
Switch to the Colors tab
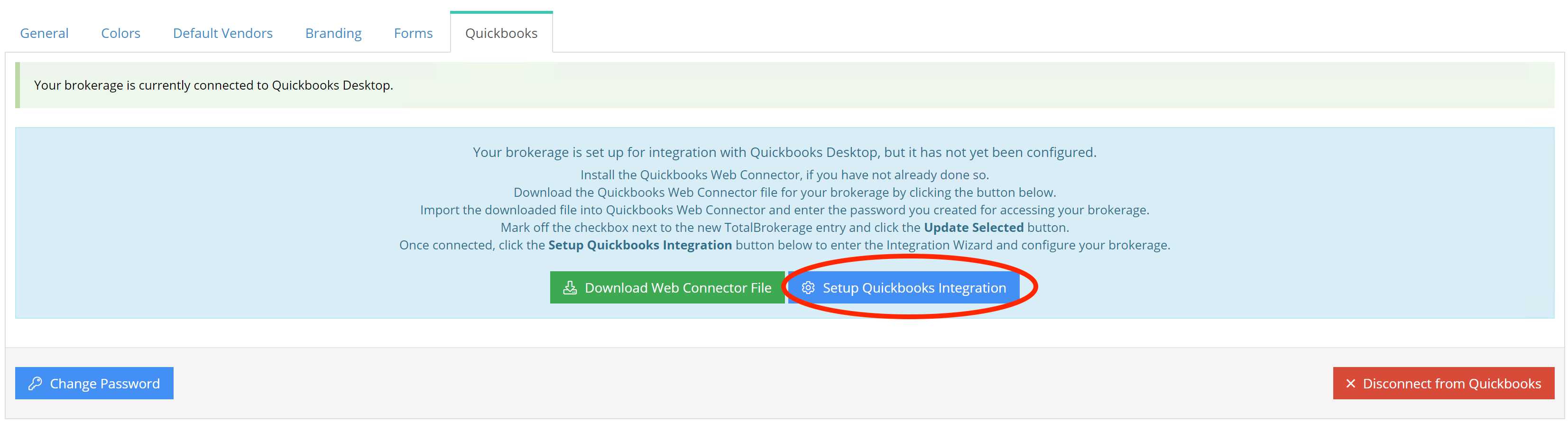[x=120, y=34]
